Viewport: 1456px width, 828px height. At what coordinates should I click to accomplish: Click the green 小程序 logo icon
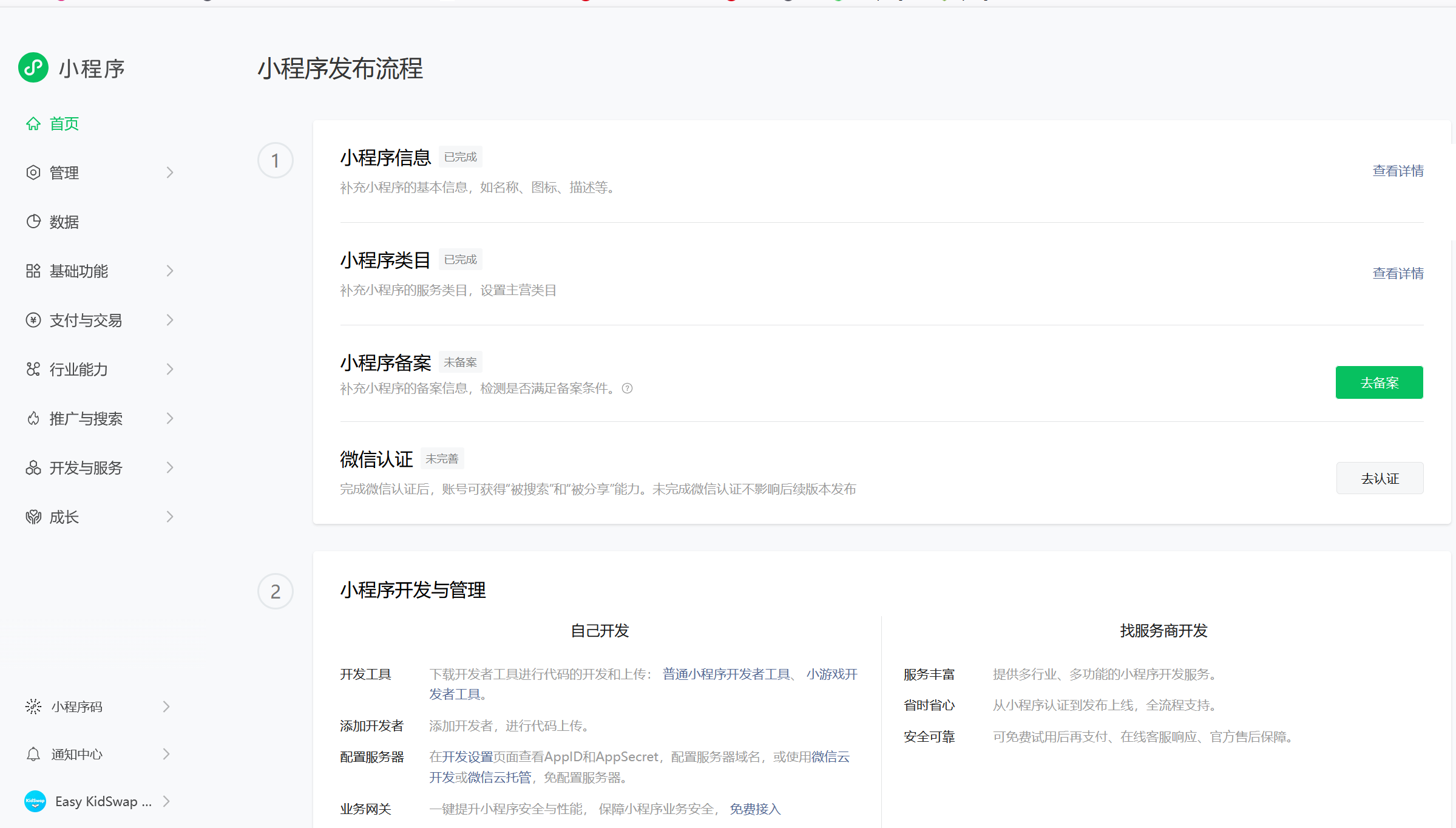click(33, 67)
